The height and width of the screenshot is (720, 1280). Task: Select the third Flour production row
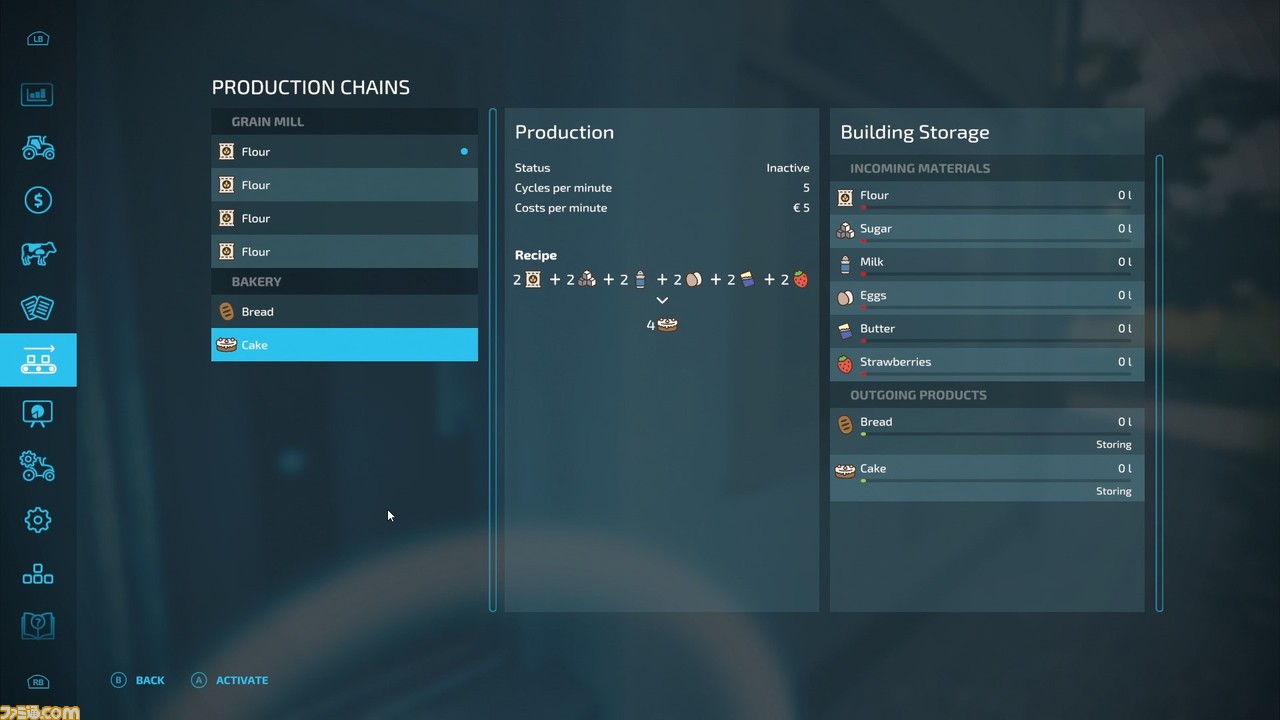coord(344,218)
